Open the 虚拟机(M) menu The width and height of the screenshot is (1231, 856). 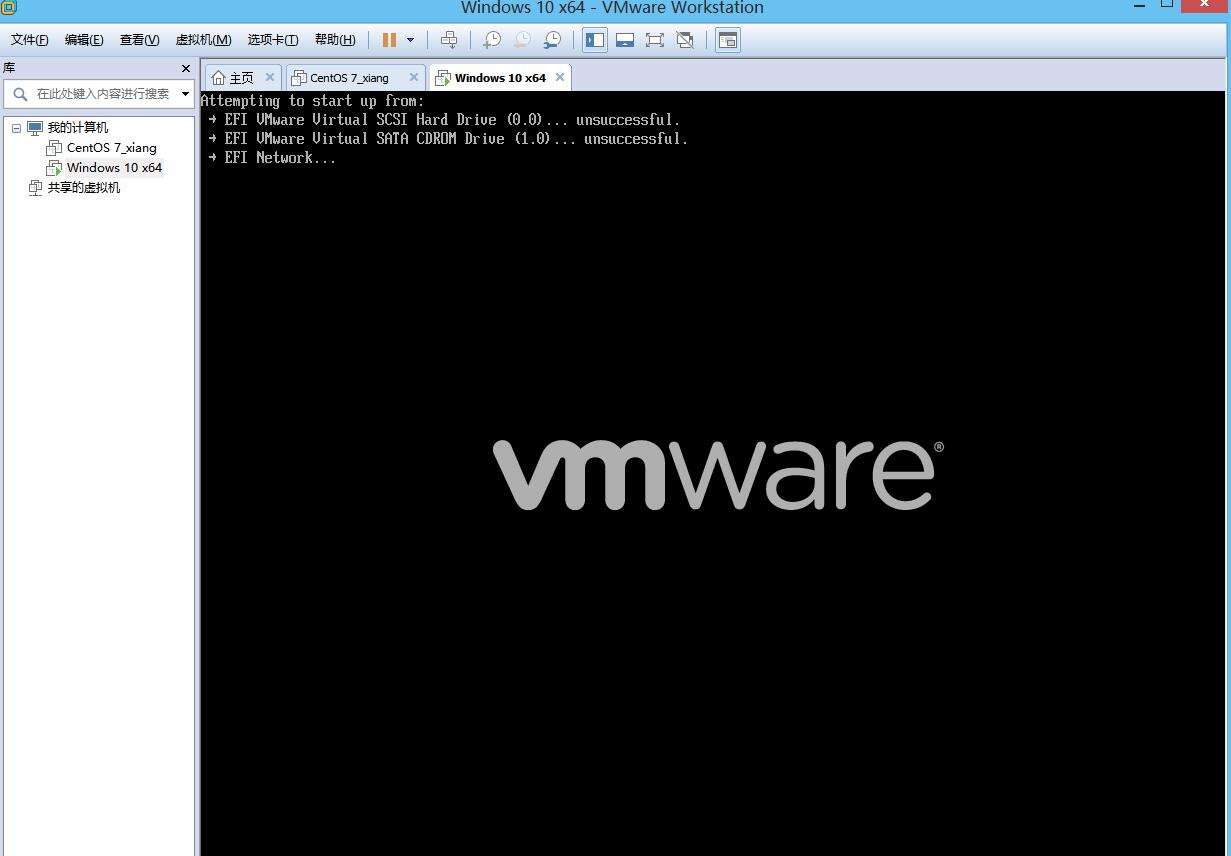pos(203,40)
